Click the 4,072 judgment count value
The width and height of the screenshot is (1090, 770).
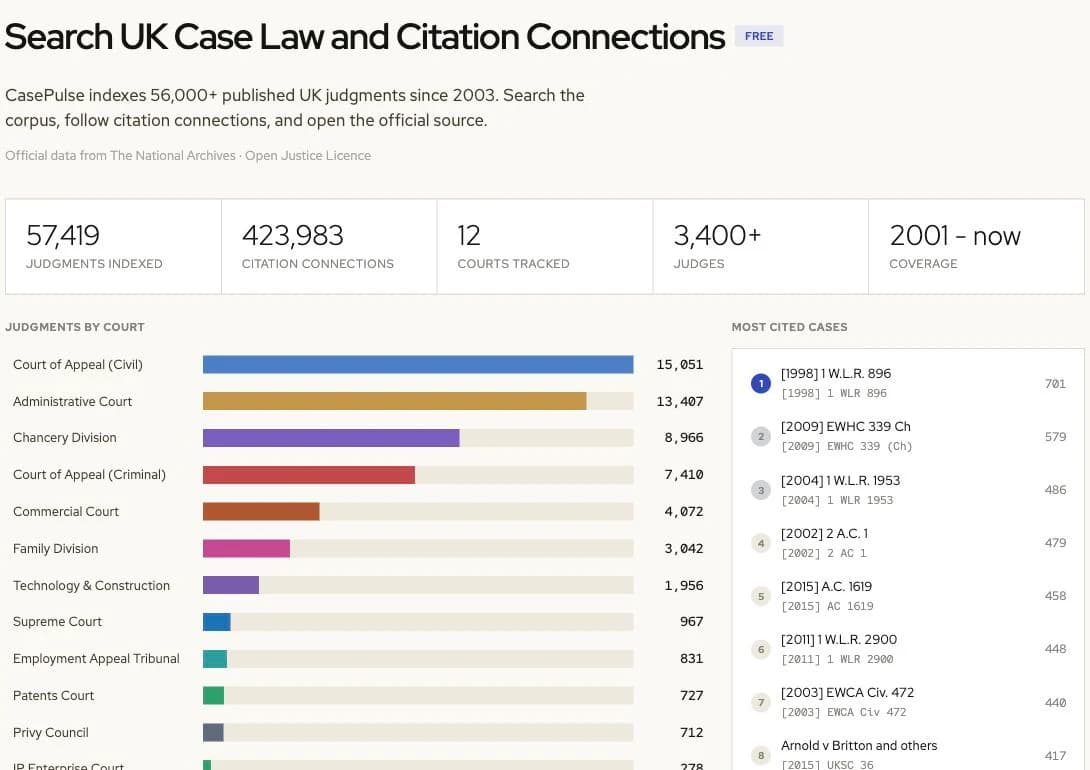pos(683,511)
